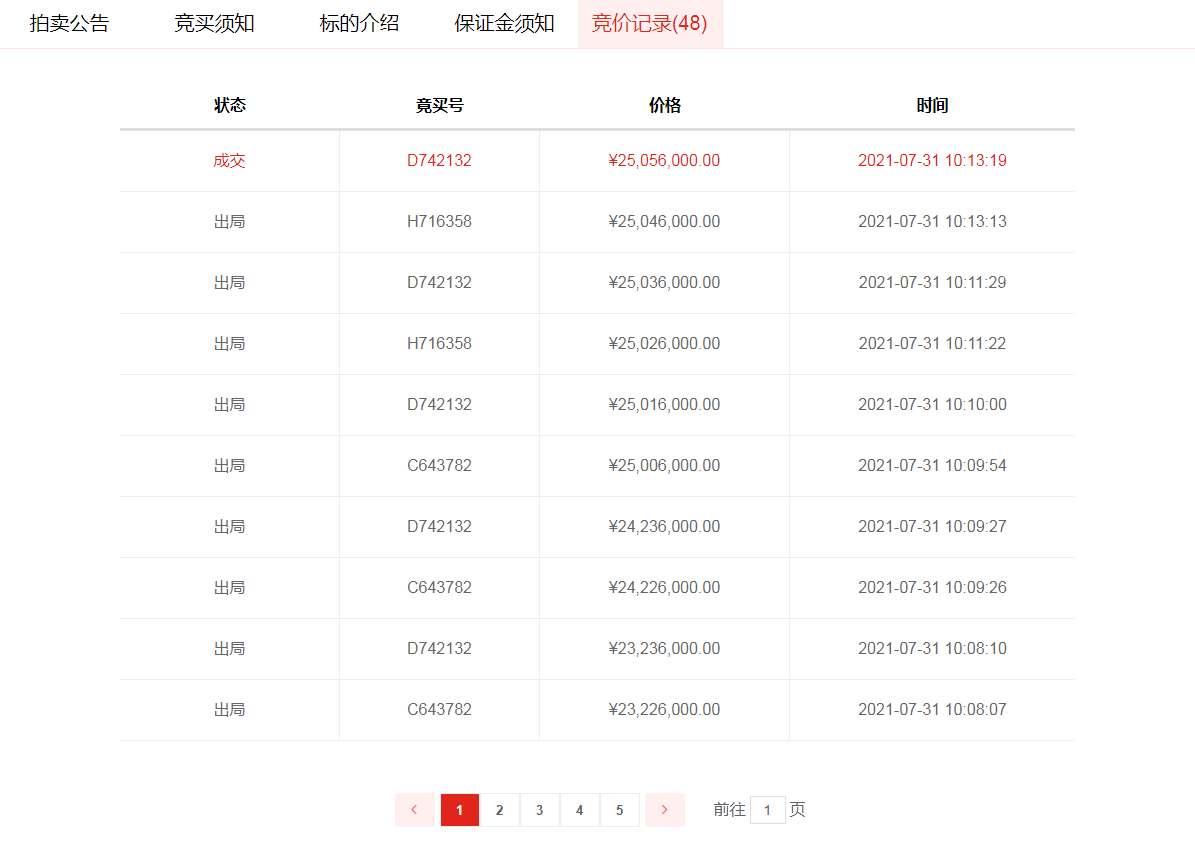Click price ¥25,026,000.00

point(665,344)
